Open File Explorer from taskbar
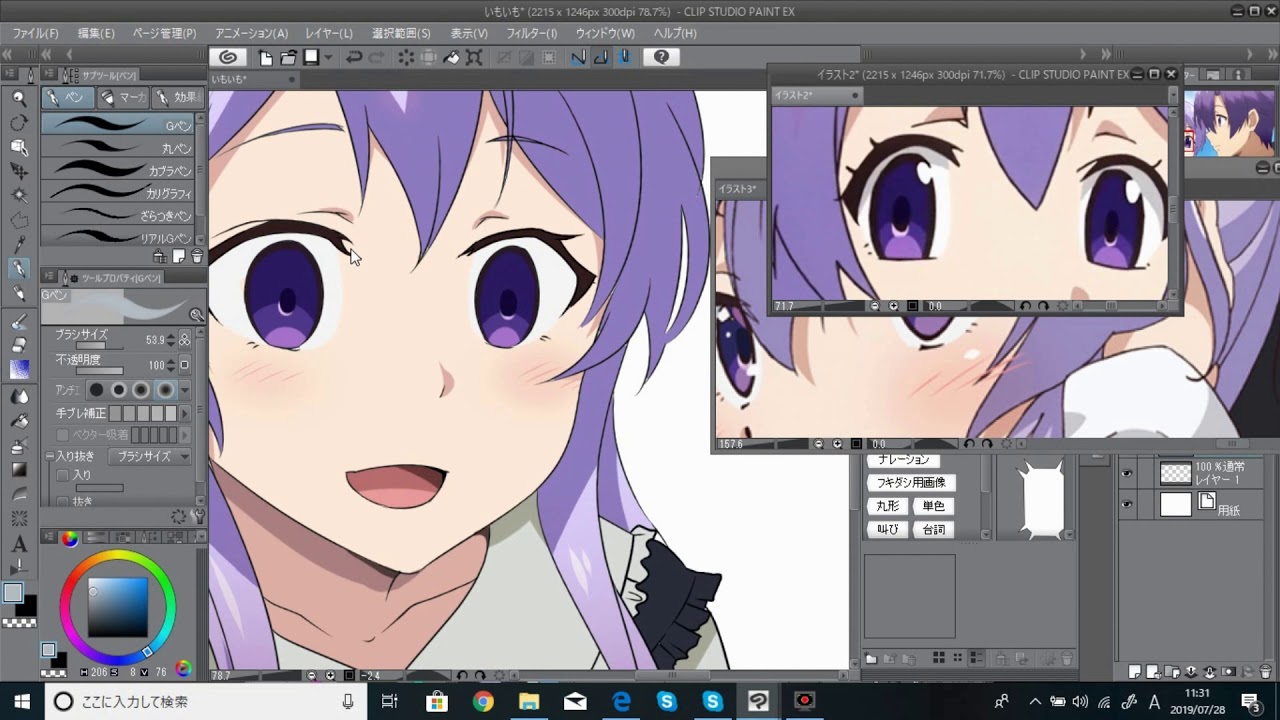 click(529, 701)
